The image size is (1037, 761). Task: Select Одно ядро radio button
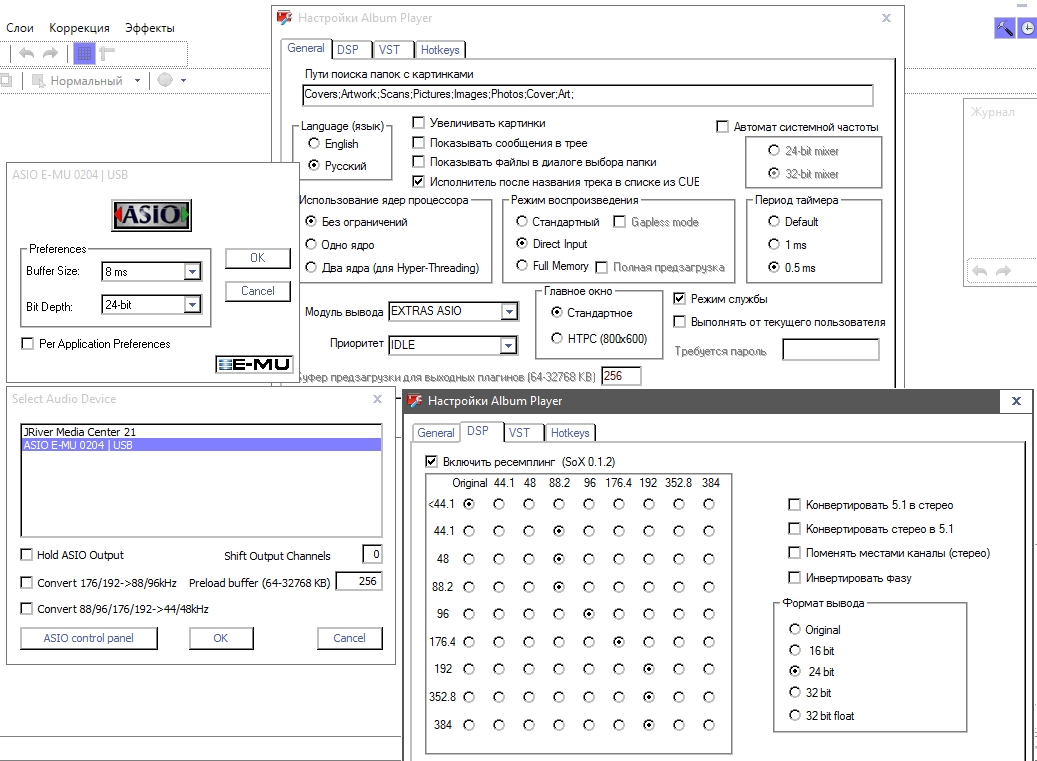pos(311,245)
